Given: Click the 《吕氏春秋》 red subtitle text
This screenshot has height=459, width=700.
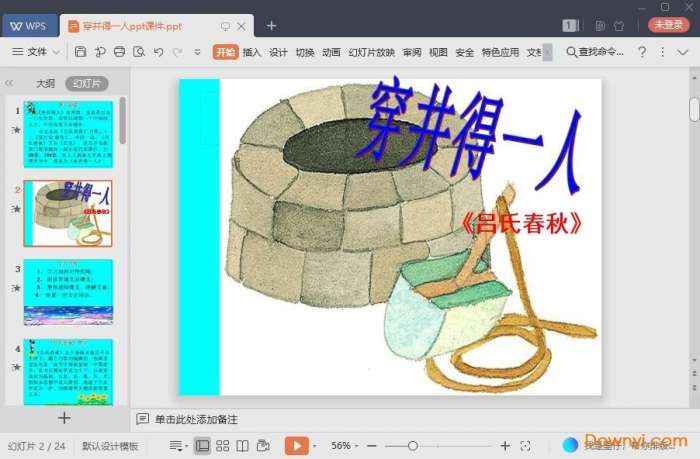Looking at the screenshot, I should (522, 223).
